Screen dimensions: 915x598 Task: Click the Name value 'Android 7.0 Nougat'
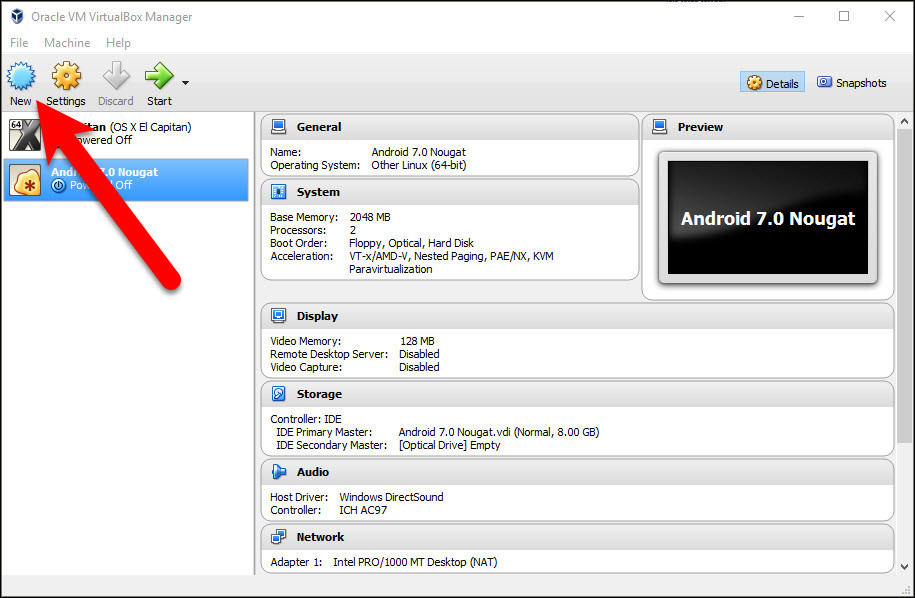pos(418,152)
